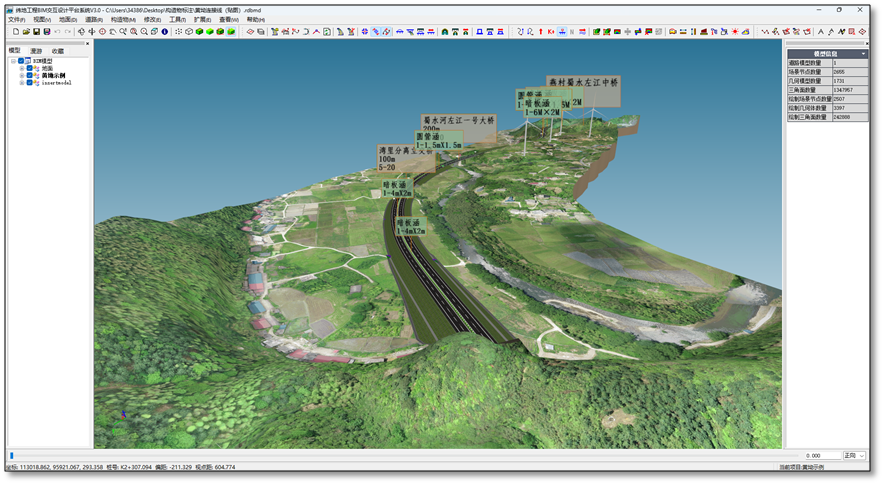The width and height of the screenshot is (884, 485).
Task: Open the 正向 direction dropdown
Action: coord(855,456)
